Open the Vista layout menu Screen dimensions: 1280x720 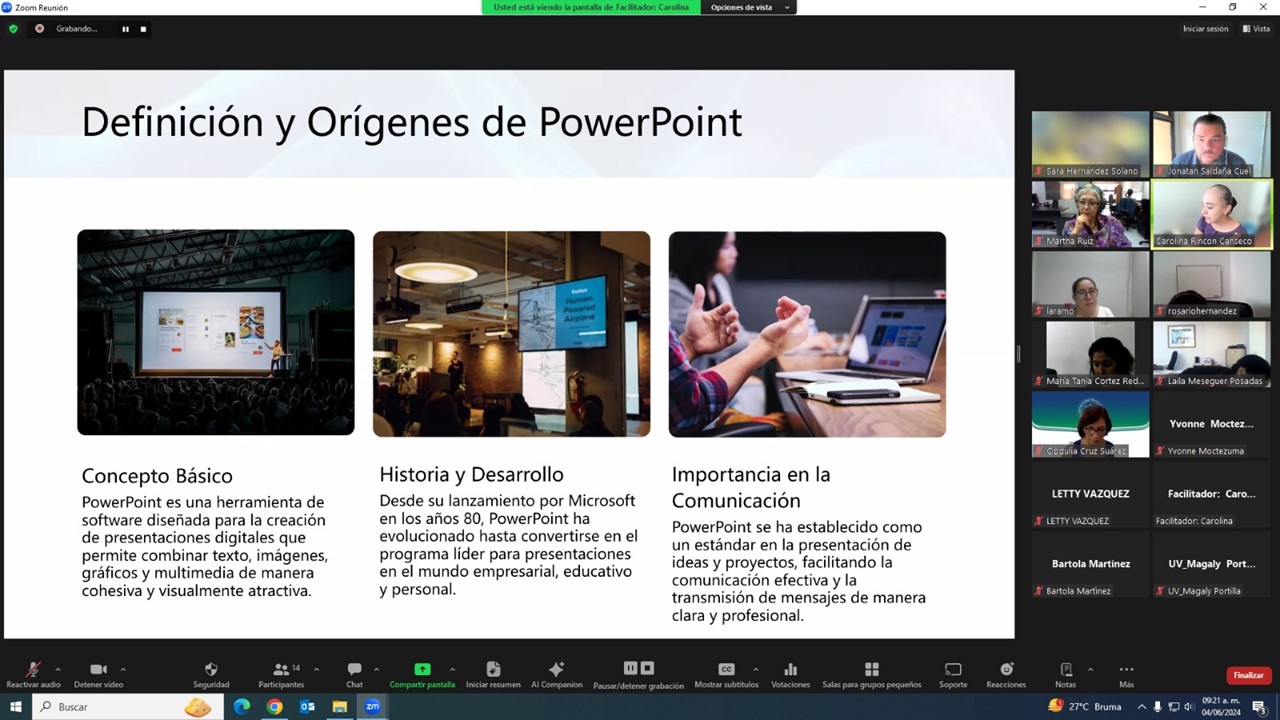click(x=1256, y=29)
